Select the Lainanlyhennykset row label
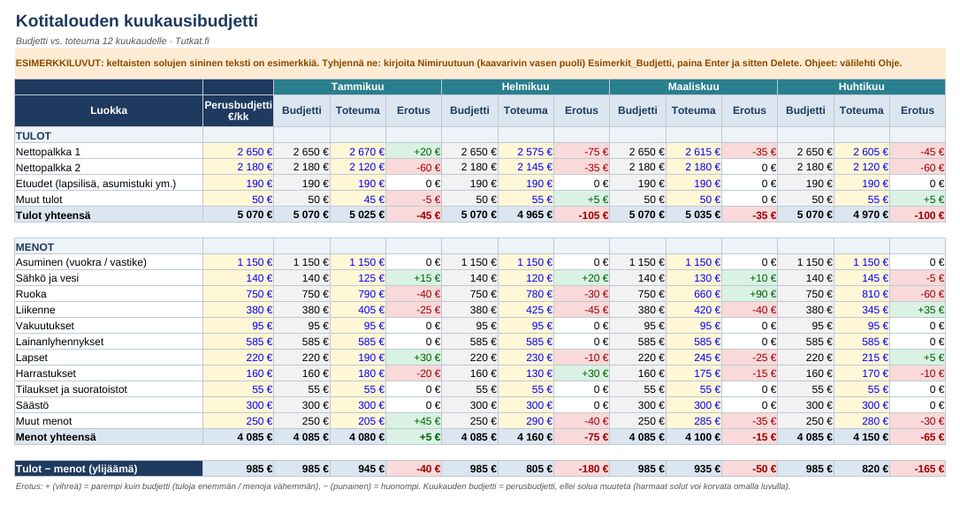The width and height of the screenshot is (960, 505). tap(109, 342)
